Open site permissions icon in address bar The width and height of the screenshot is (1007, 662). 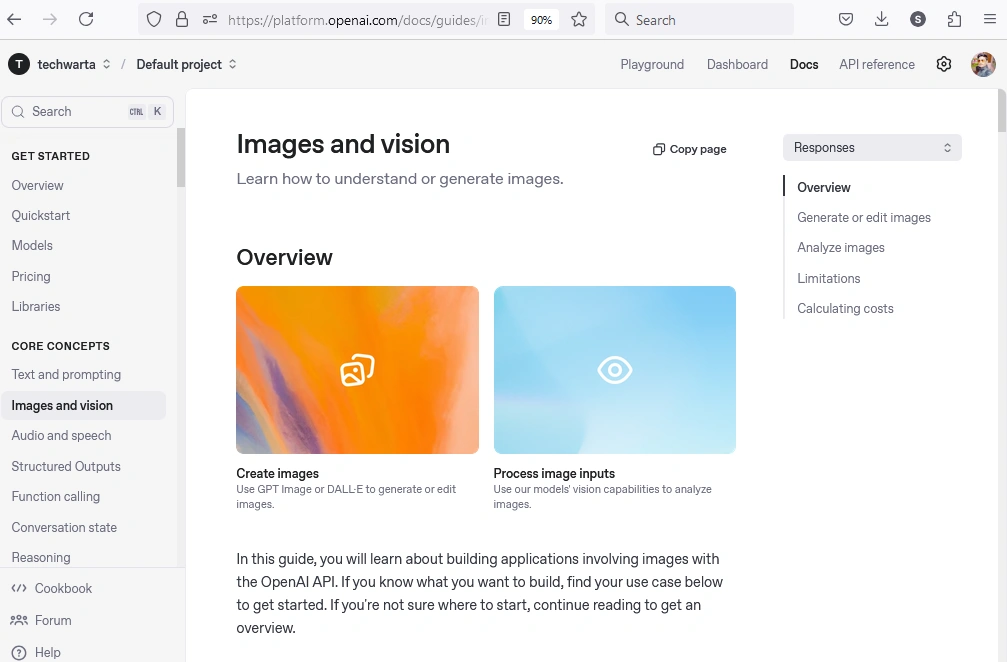[210, 19]
